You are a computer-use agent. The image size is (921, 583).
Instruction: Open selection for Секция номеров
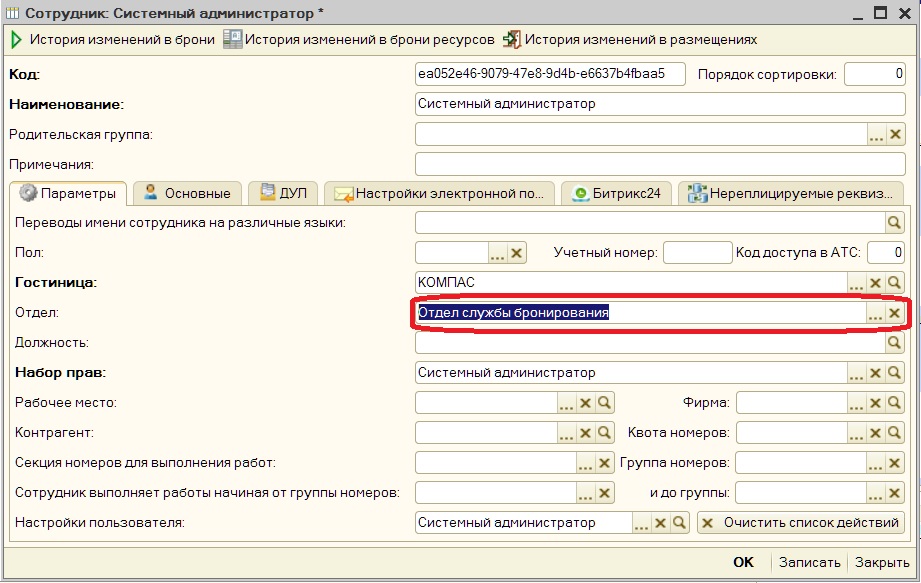585,463
